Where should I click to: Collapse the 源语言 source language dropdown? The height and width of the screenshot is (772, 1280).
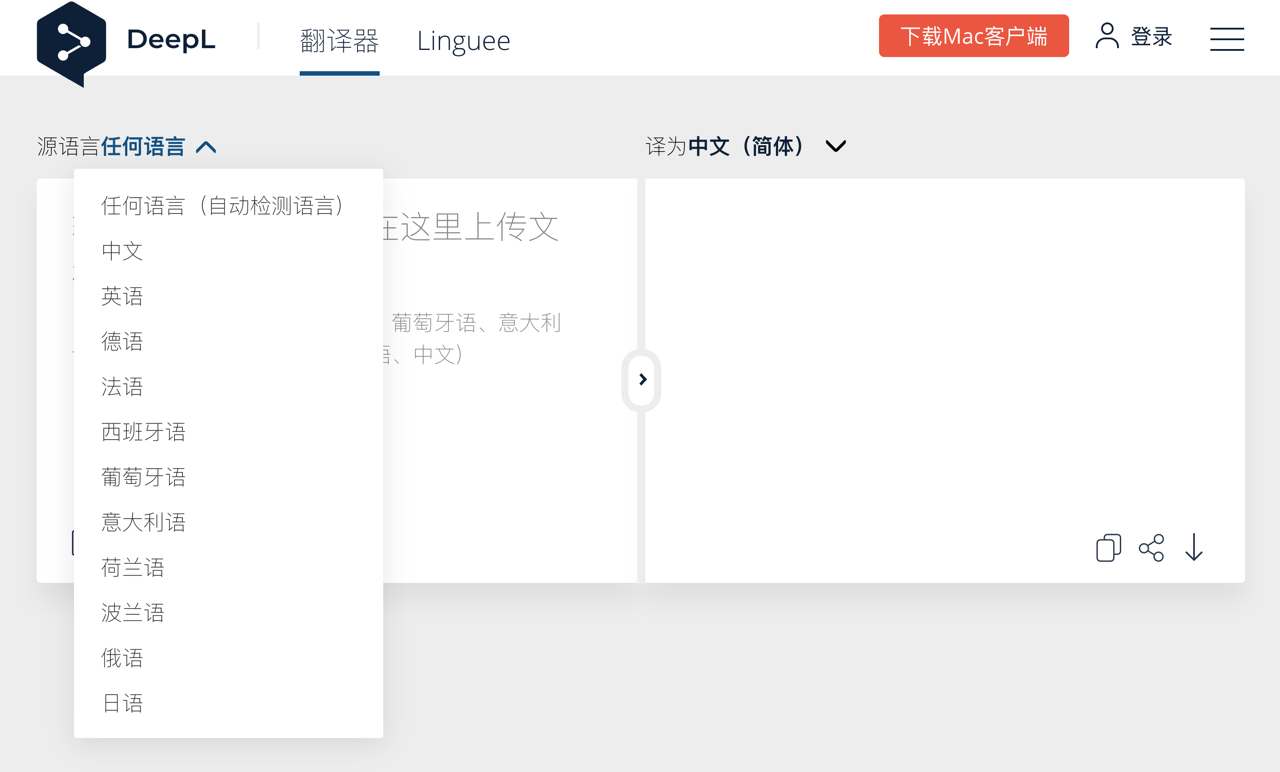(x=127, y=147)
